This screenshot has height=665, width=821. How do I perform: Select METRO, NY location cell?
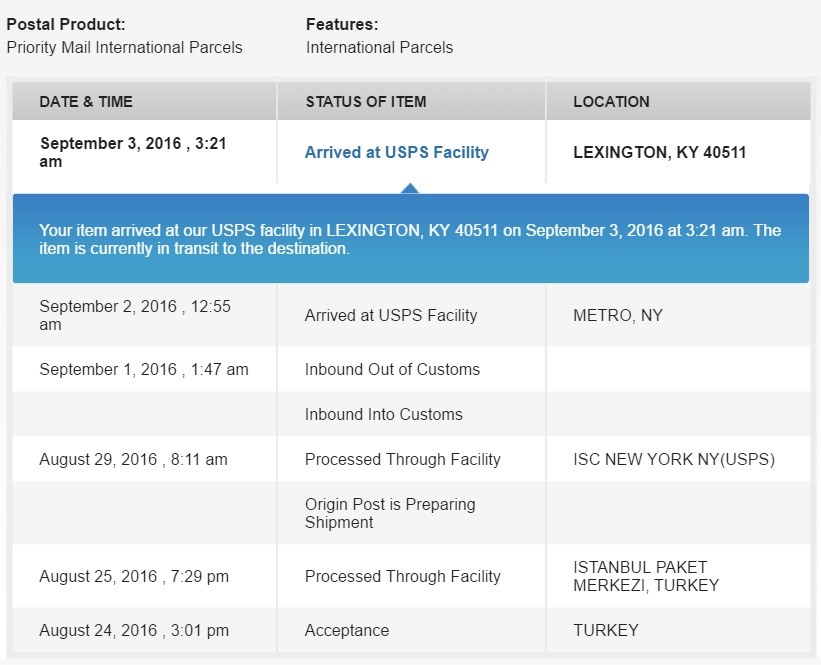click(618, 315)
